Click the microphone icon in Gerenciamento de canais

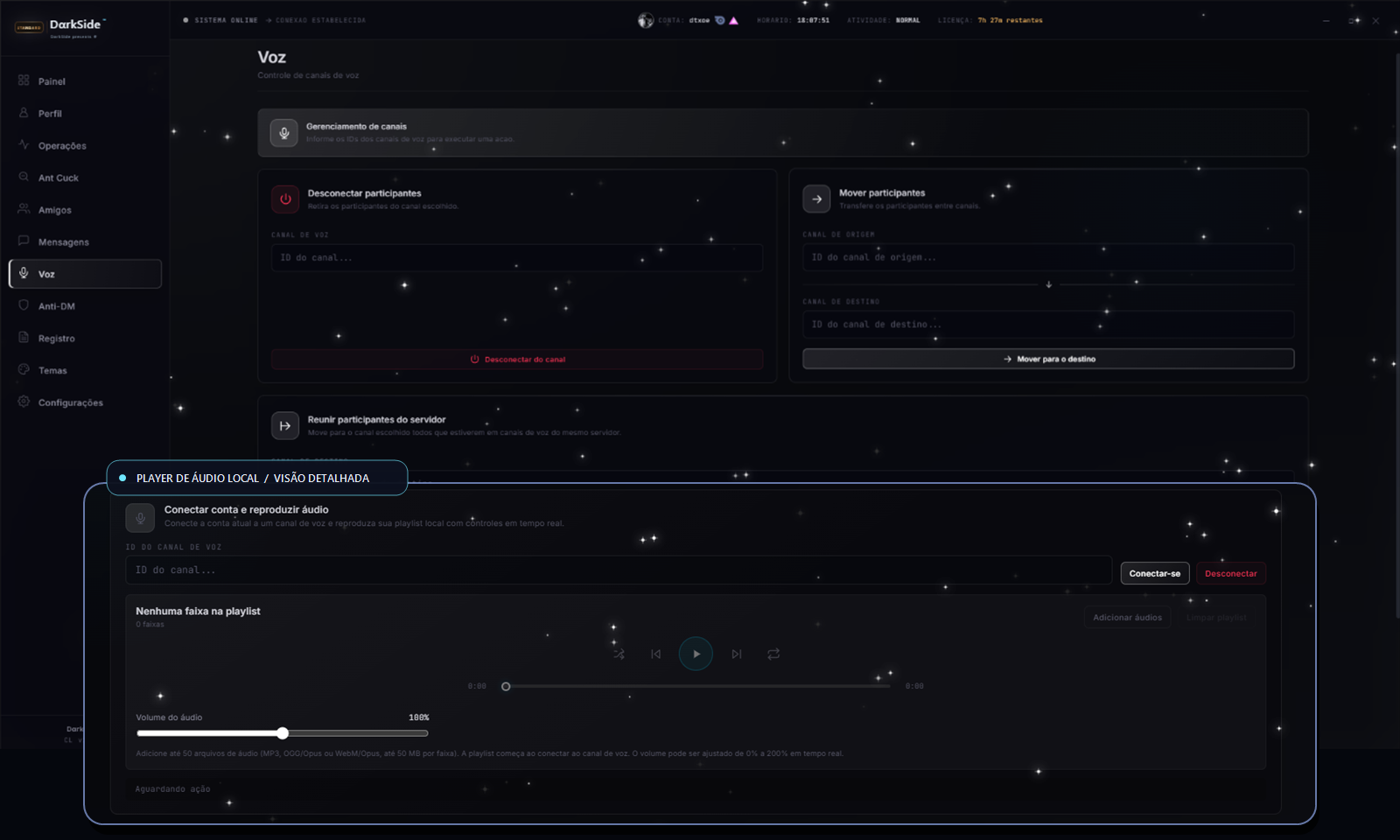(283, 133)
